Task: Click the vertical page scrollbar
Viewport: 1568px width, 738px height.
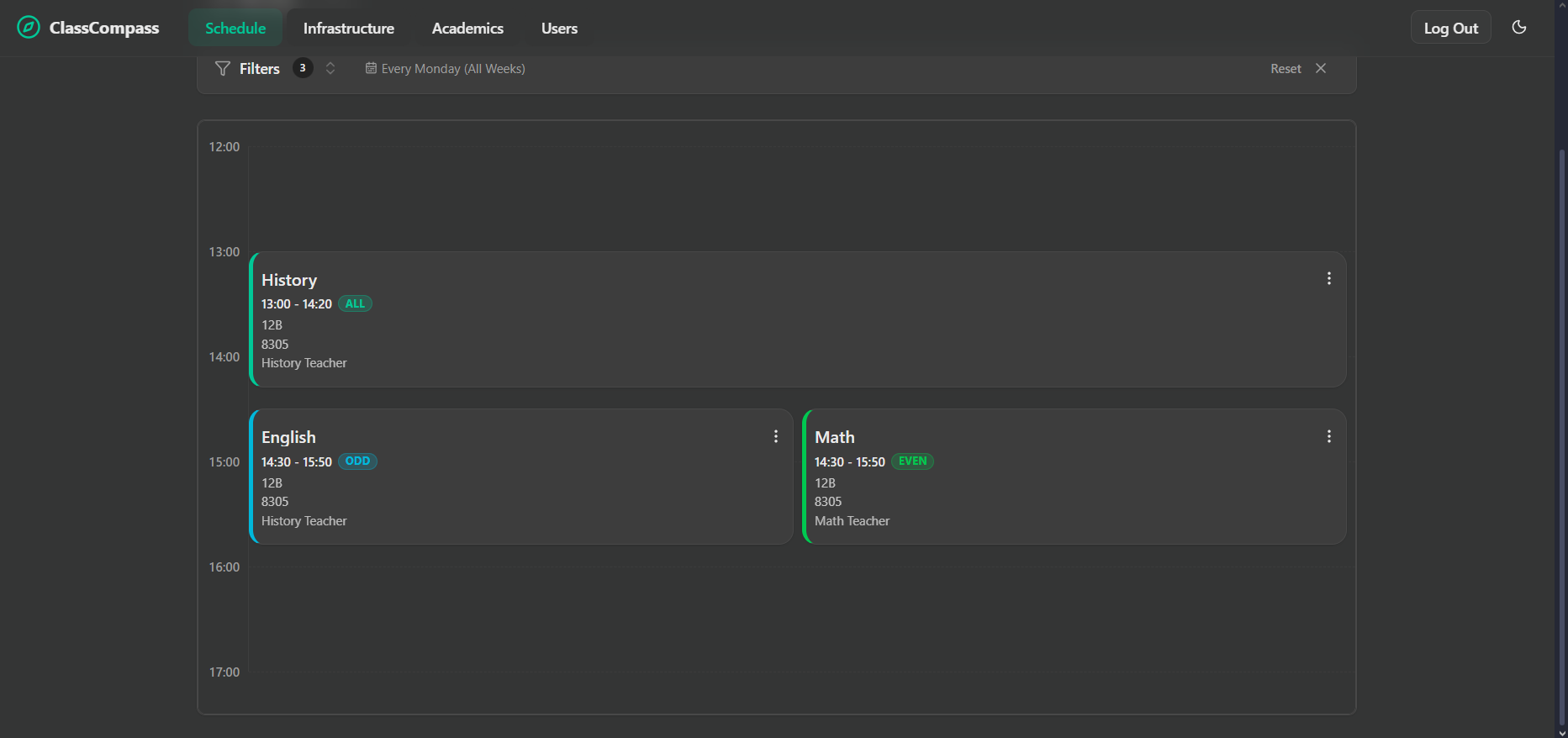Action: coord(1561,420)
